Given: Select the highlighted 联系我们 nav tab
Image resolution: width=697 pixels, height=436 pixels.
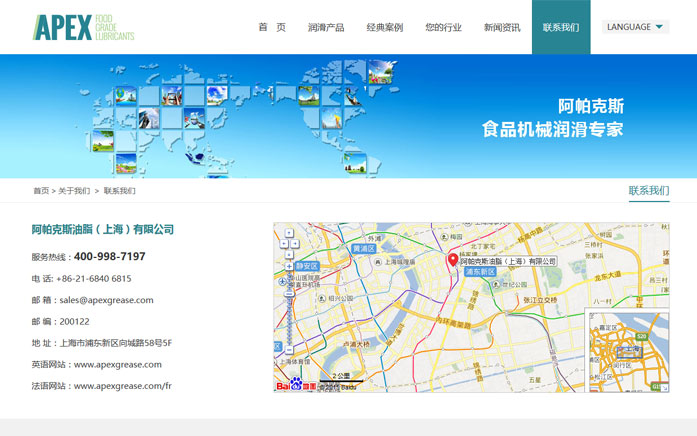Looking at the screenshot, I should (561, 27).
